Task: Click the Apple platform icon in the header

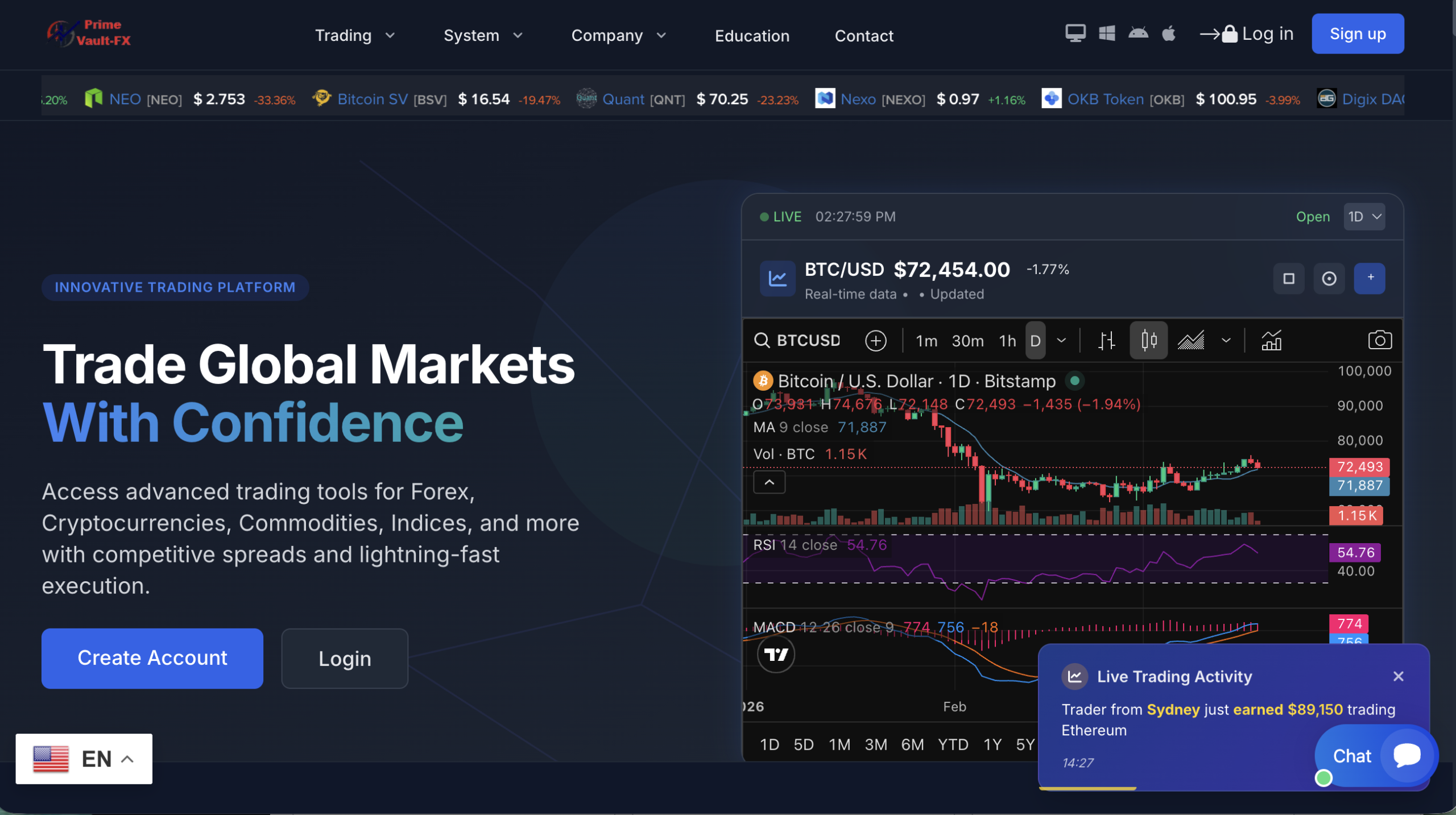Action: point(1169,34)
